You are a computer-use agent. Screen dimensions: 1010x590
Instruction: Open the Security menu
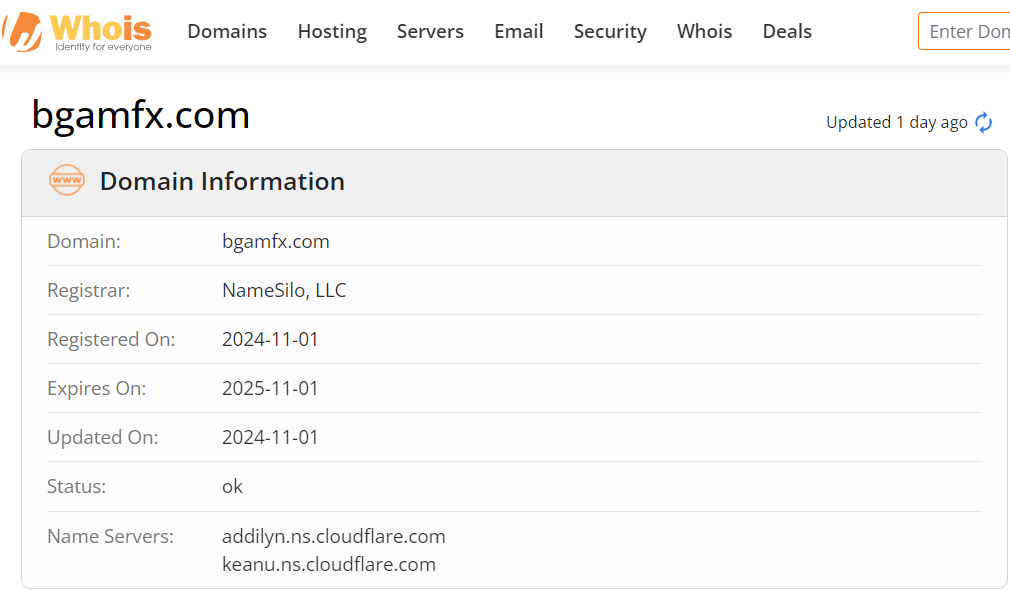coord(610,31)
